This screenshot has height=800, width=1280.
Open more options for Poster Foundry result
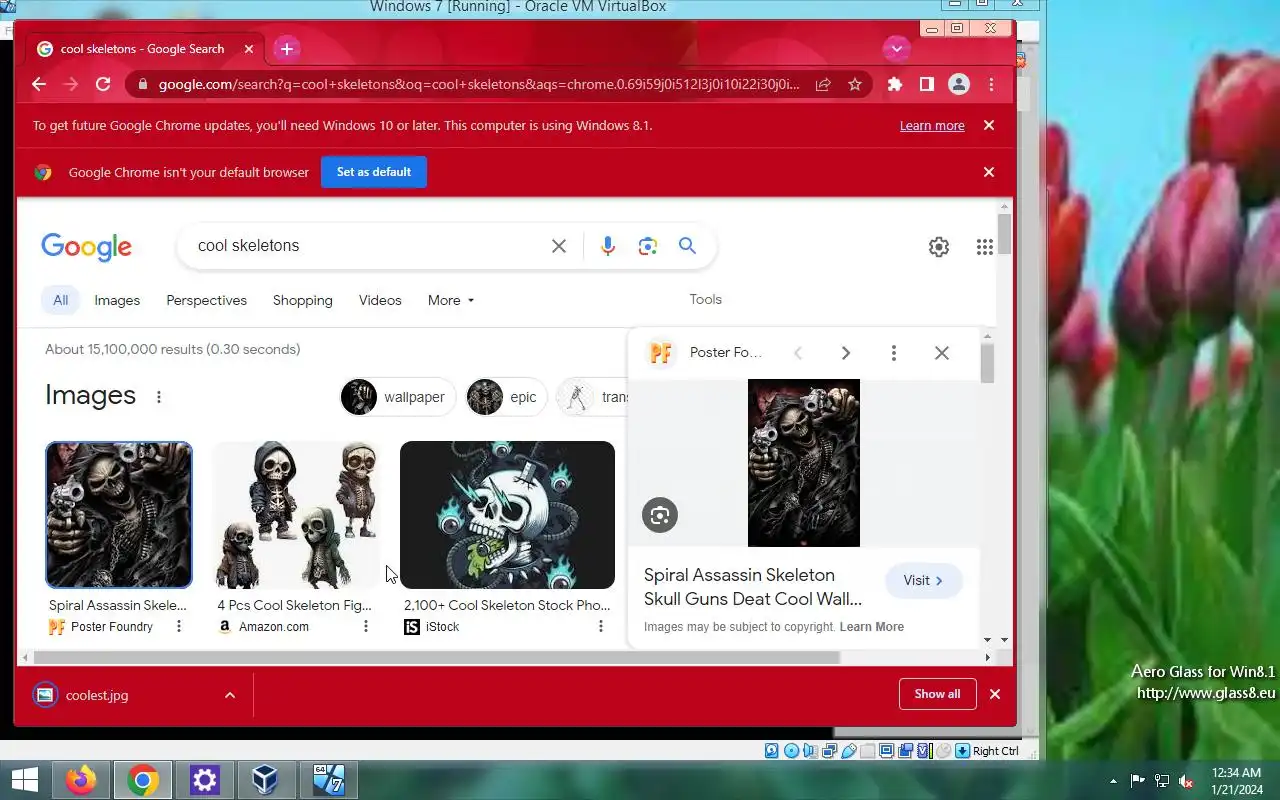(179, 627)
